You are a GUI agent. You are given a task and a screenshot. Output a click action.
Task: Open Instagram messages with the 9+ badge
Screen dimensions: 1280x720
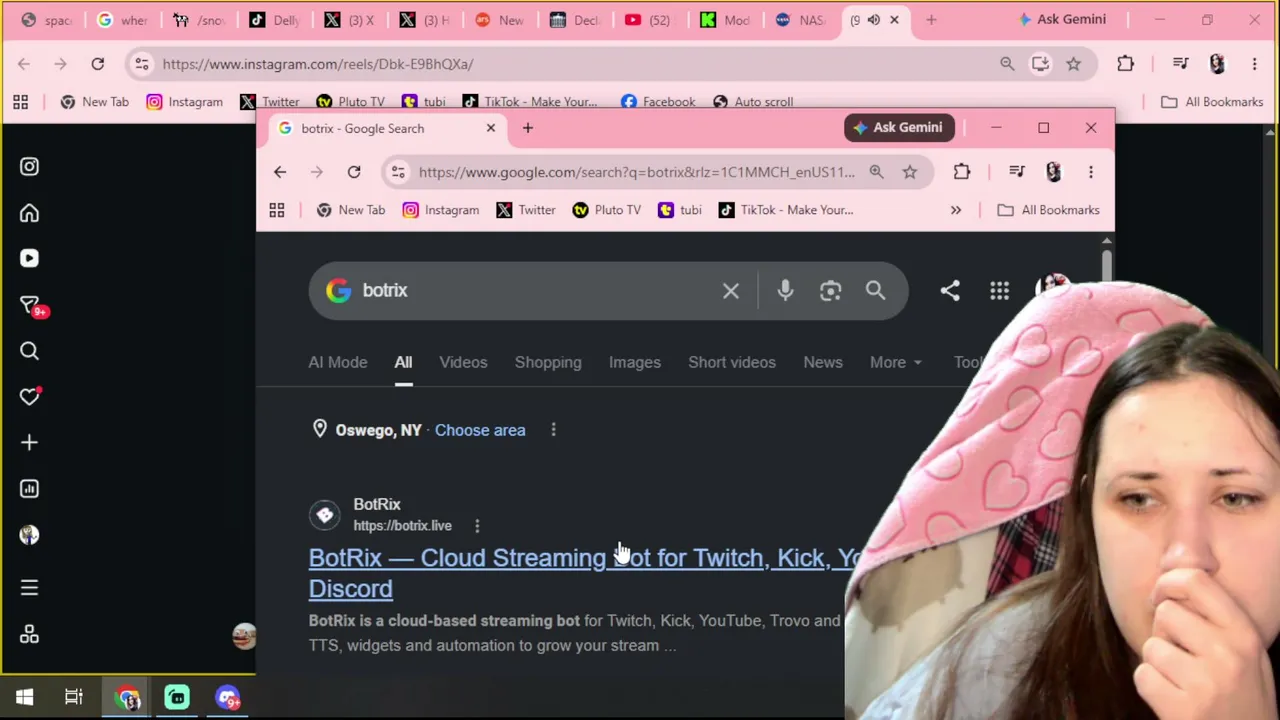(x=29, y=305)
